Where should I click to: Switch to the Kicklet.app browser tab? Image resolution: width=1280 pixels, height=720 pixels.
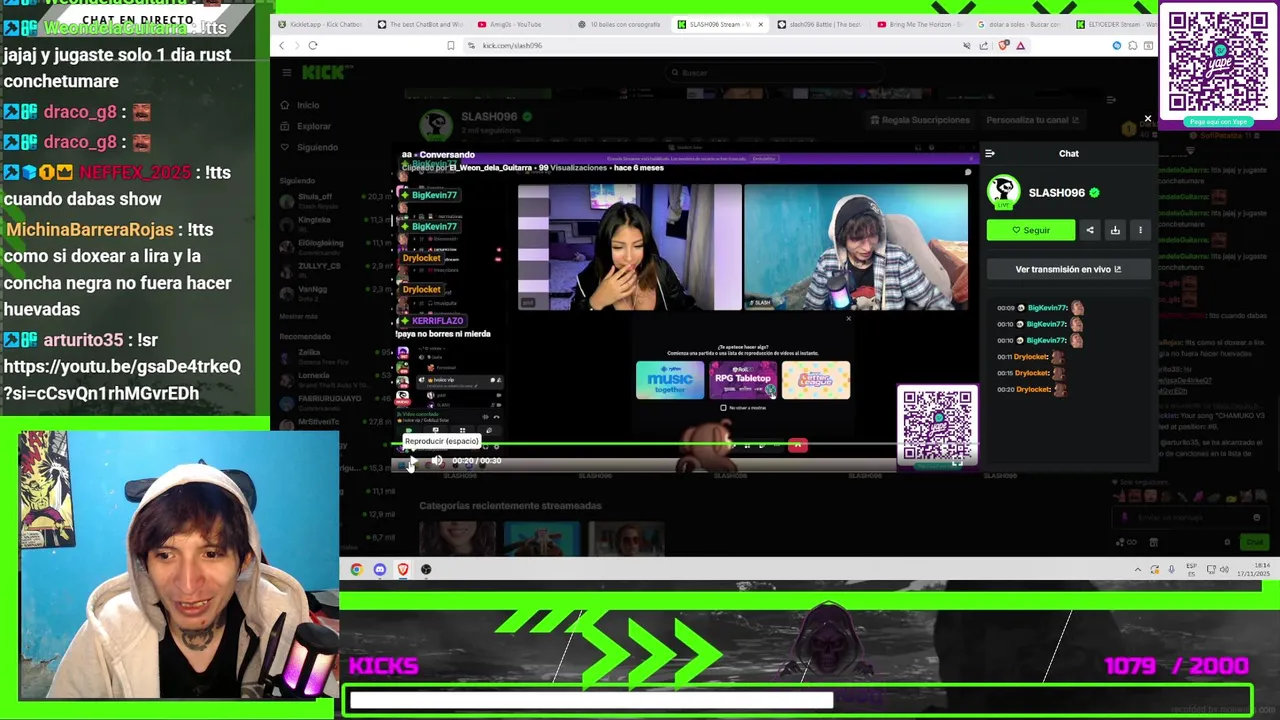pyautogui.click(x=319, y=24)
